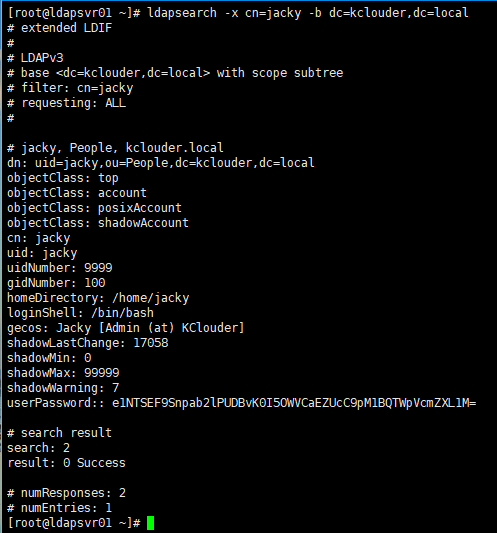Click the numEntries: 1 comment line
Screen dimensions: 497x533
[59, 508]
